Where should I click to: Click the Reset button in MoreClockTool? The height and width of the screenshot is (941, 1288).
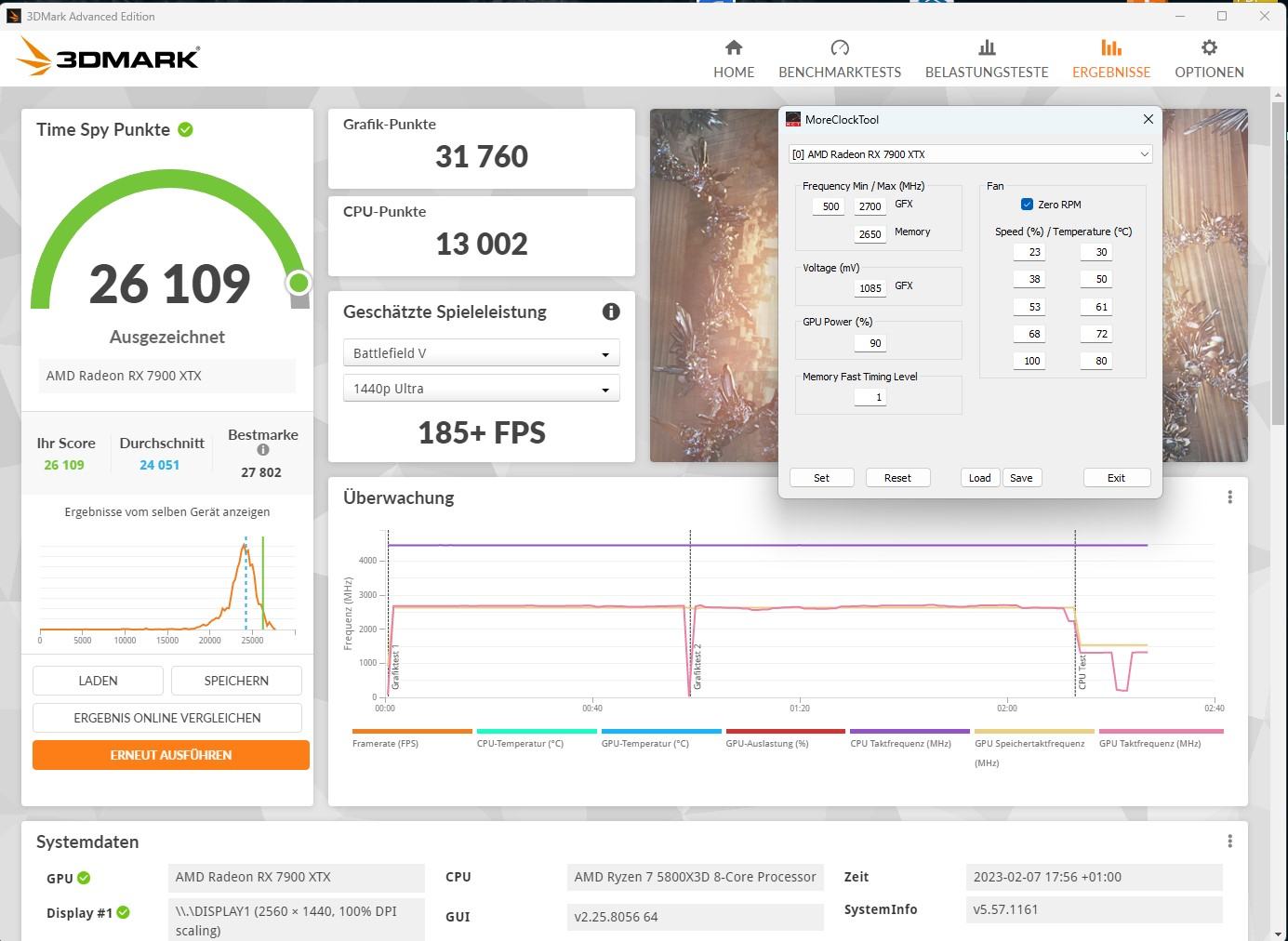click(x=898, y=478)
